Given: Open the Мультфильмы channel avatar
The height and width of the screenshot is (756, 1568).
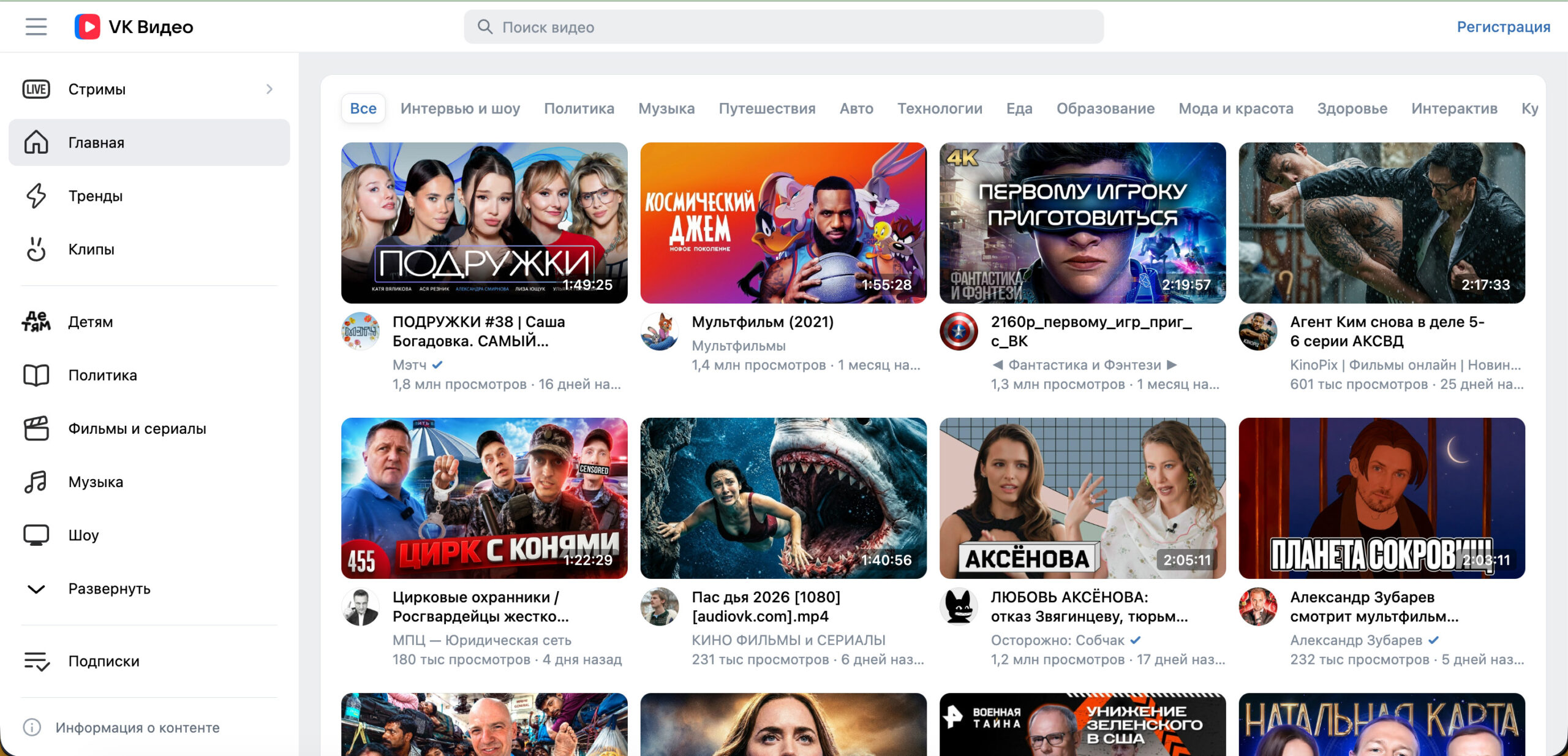Looking at the screenshot, I should pyautogui.click(x=660, y=331).
